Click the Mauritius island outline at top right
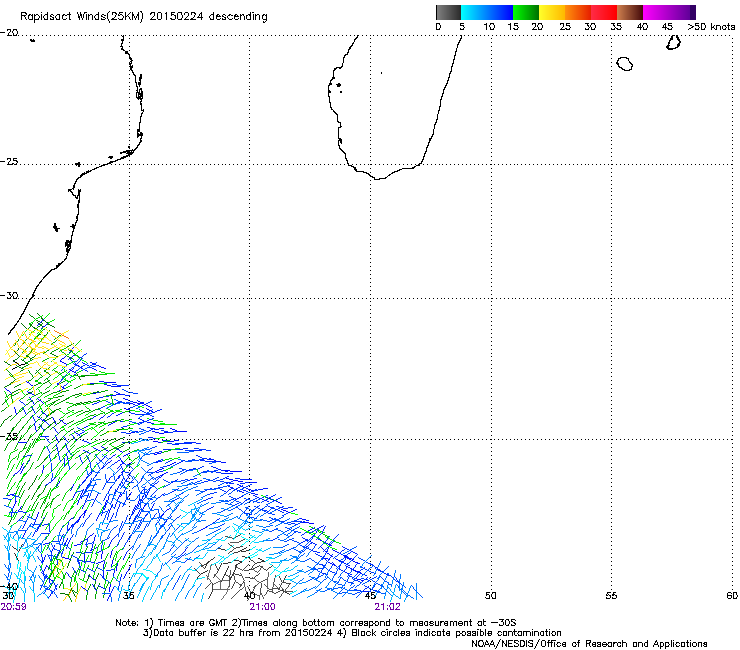740x650 pixels. point(673,42)
